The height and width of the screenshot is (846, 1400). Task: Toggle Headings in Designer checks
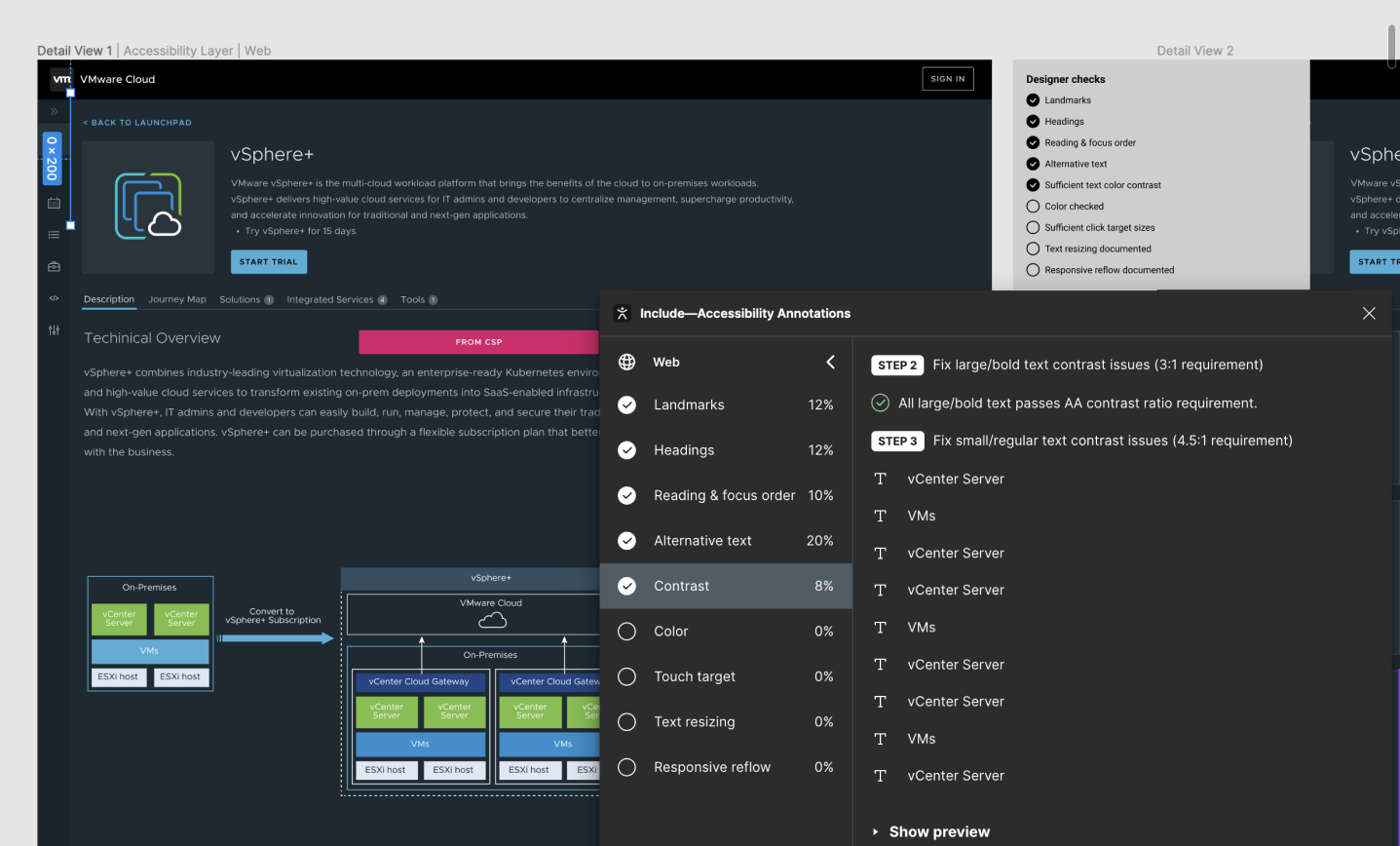pos(1033,122)
